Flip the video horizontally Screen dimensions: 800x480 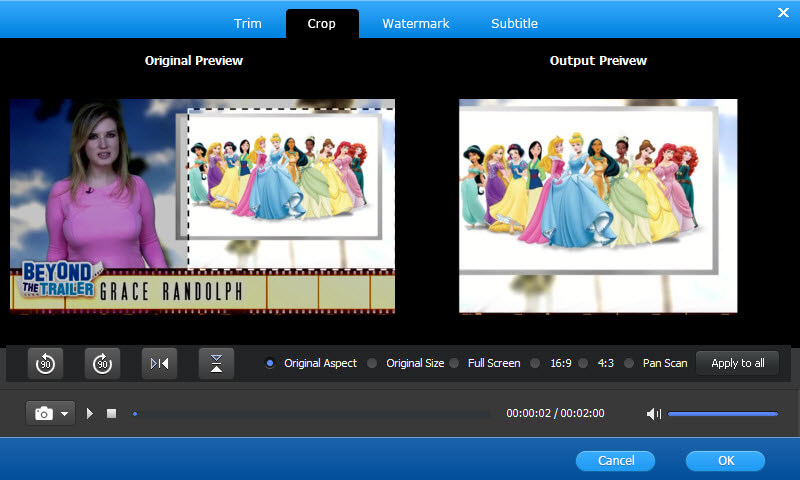point(159,363)
